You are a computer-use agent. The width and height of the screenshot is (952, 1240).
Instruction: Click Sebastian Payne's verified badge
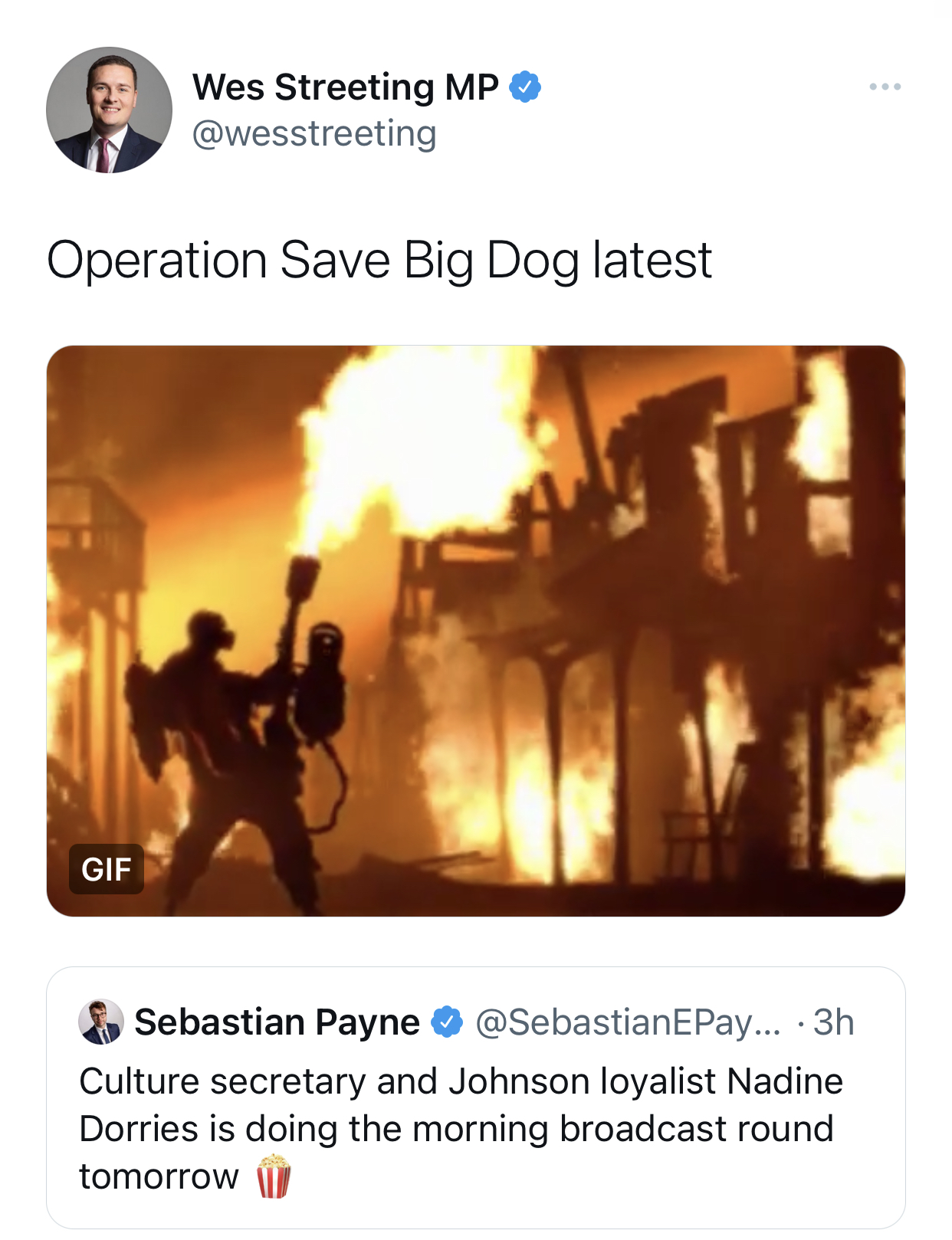click(447, 1022)
